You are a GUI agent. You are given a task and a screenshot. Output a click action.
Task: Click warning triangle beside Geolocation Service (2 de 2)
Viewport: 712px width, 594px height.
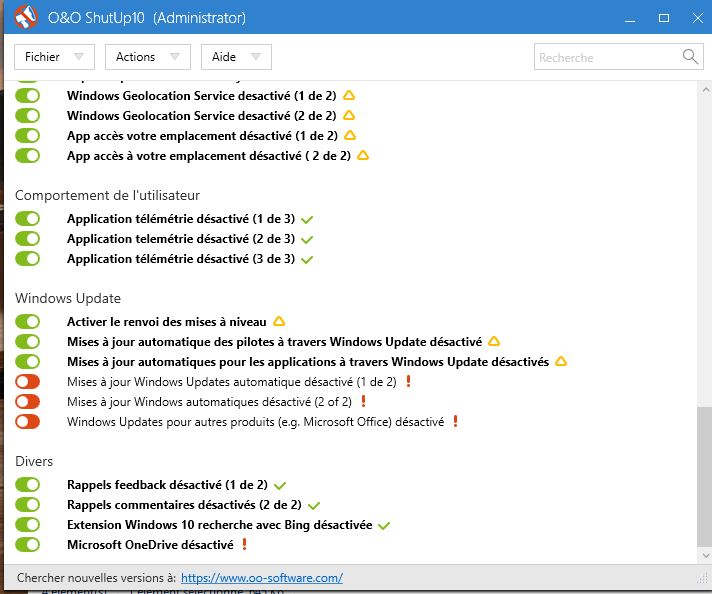349,115
